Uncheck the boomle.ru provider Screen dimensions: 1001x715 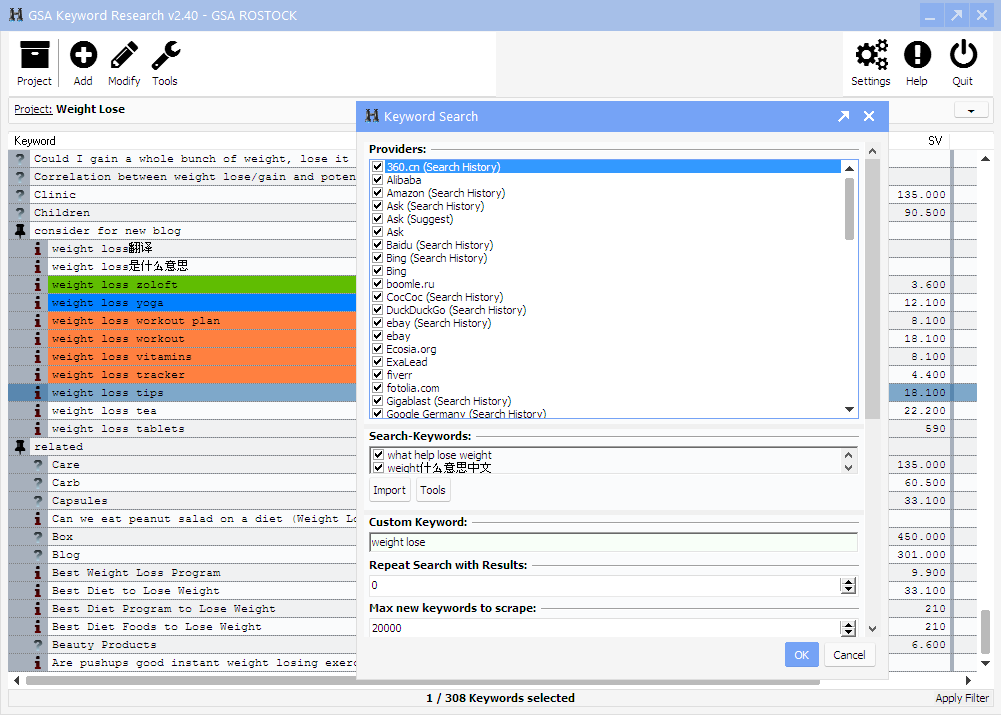[x=378, y=284]
